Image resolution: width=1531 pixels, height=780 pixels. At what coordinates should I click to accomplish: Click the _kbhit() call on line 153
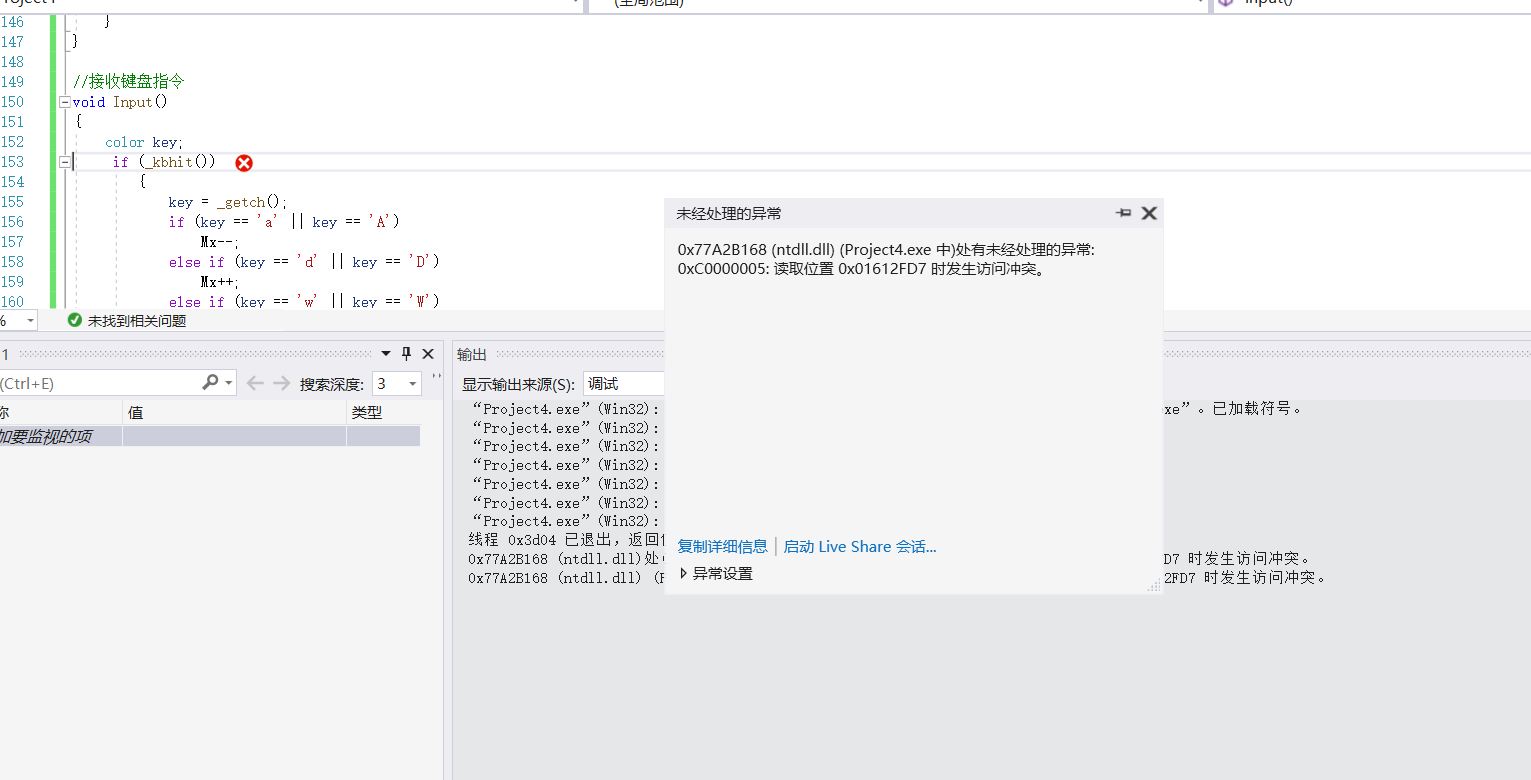177,162
